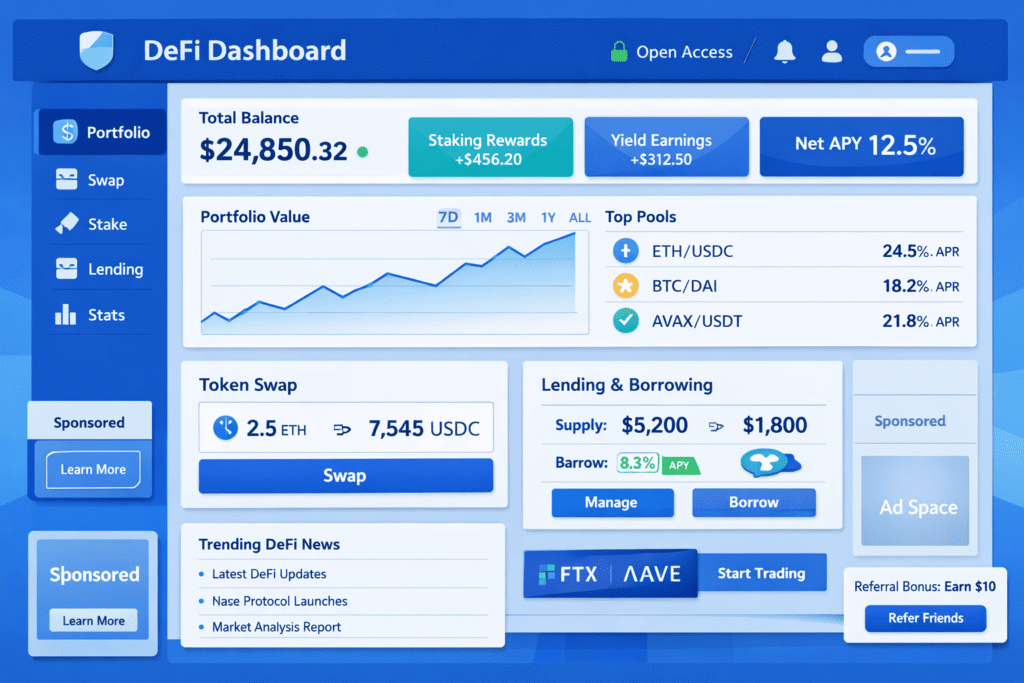Click the Start Trading button

pos(761,573)
